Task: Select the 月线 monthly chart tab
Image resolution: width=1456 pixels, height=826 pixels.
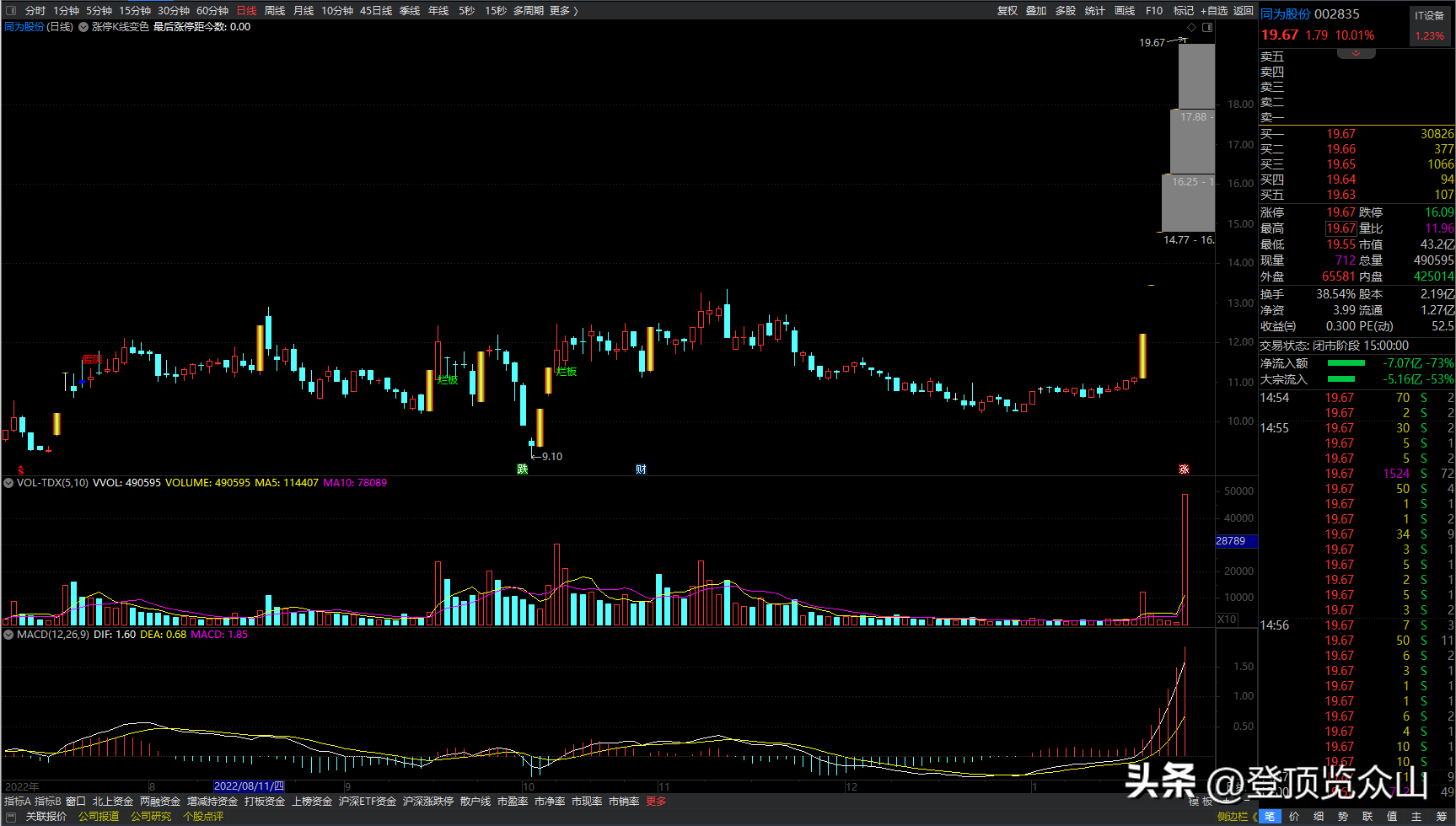Action: pyautogui.click(x=304, y=11)
